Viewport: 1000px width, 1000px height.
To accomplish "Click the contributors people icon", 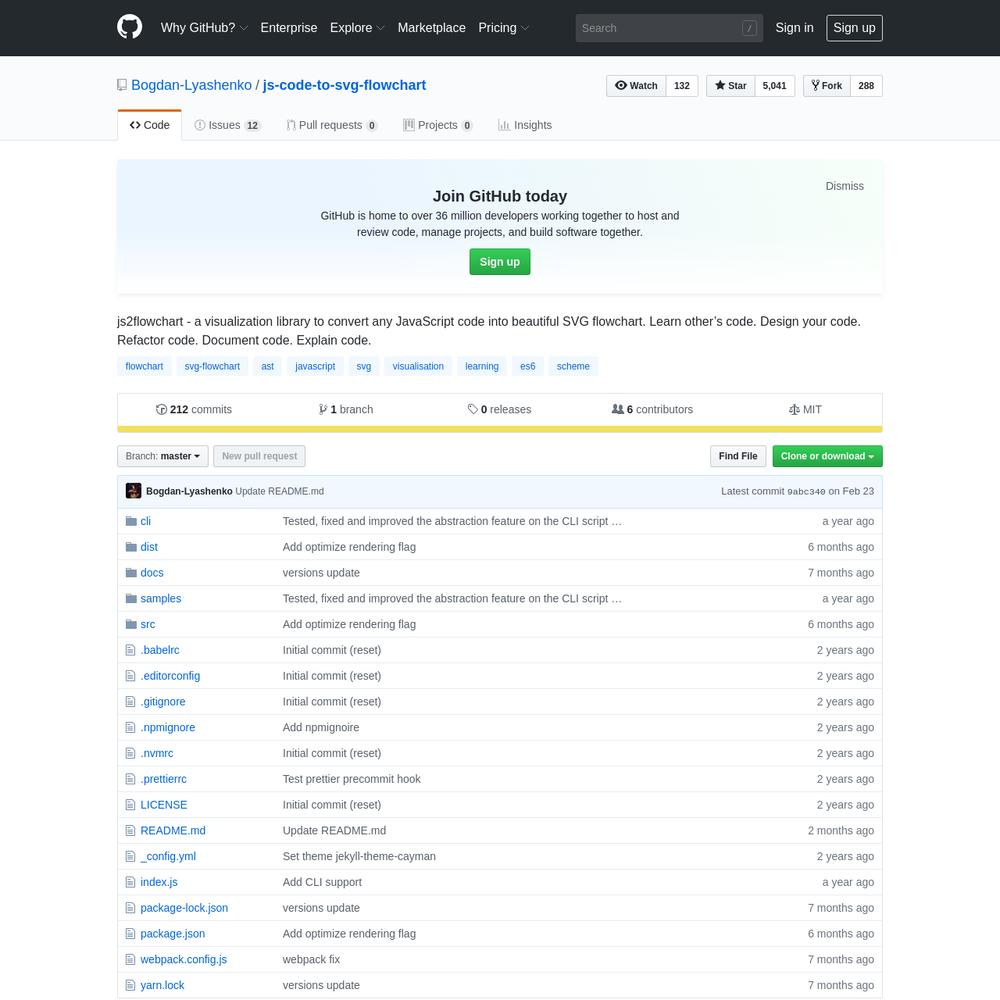I will 618,409.
